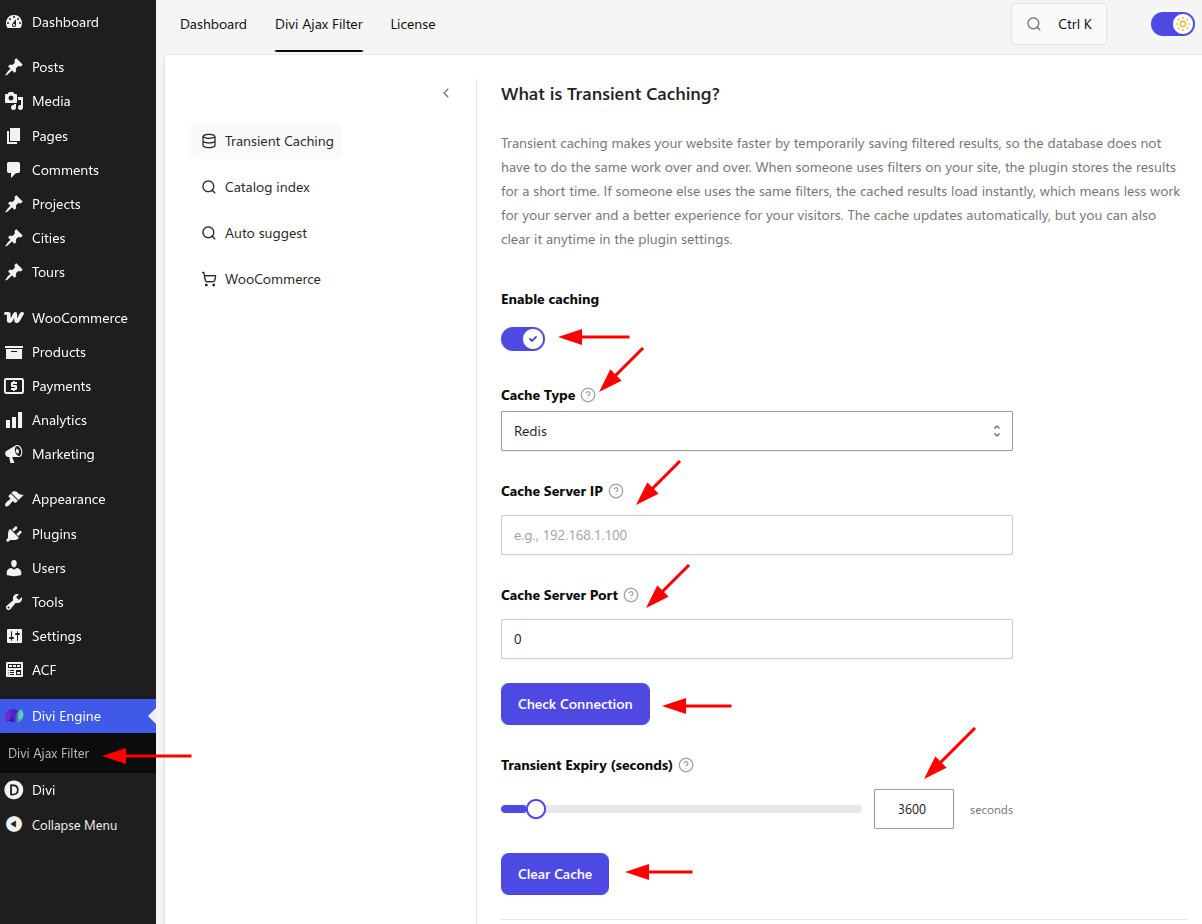The image size is (1202, 924).
Task: Toggle the Enable caching switch
Action: (523, 339)
